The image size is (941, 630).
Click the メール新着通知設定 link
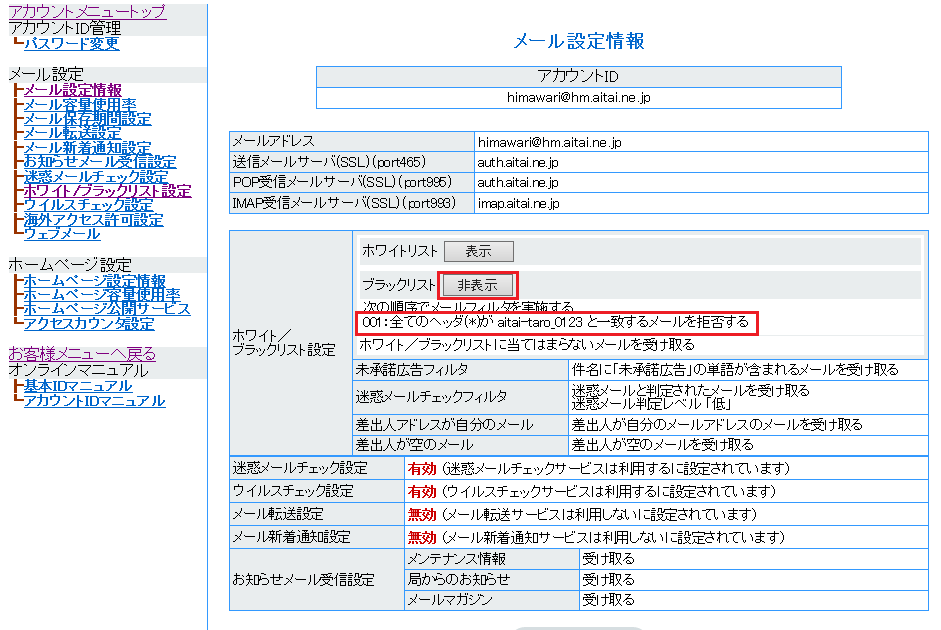tap(87, 148)
